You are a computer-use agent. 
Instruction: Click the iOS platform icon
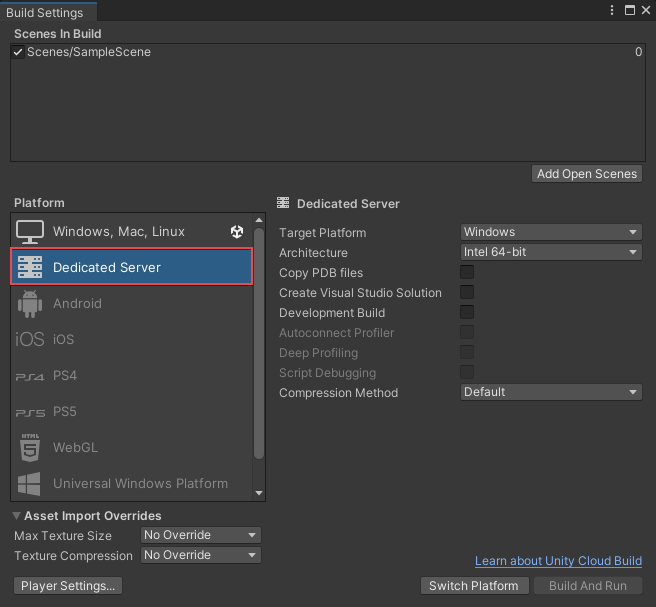coord(30,339)
